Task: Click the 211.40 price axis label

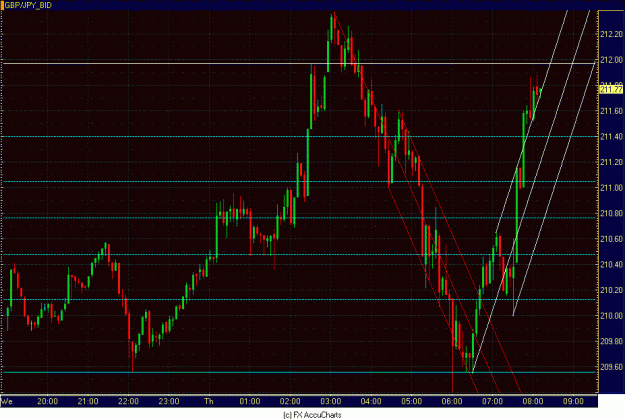Action: (611, 136)
